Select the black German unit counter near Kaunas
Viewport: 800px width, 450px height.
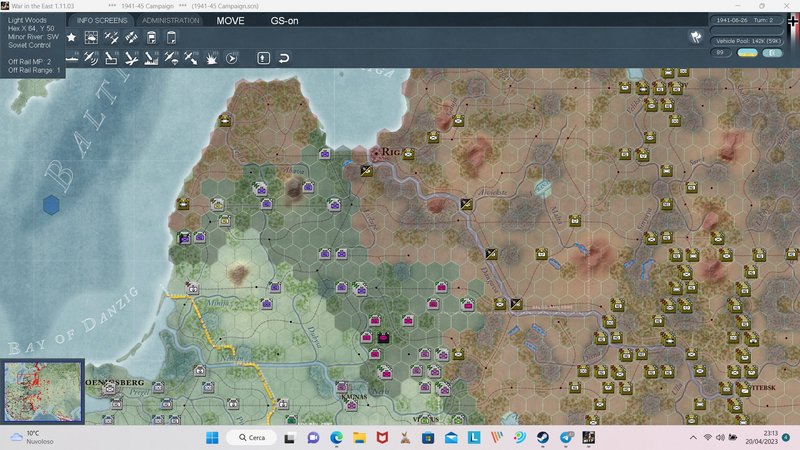(x=383, y=337)
